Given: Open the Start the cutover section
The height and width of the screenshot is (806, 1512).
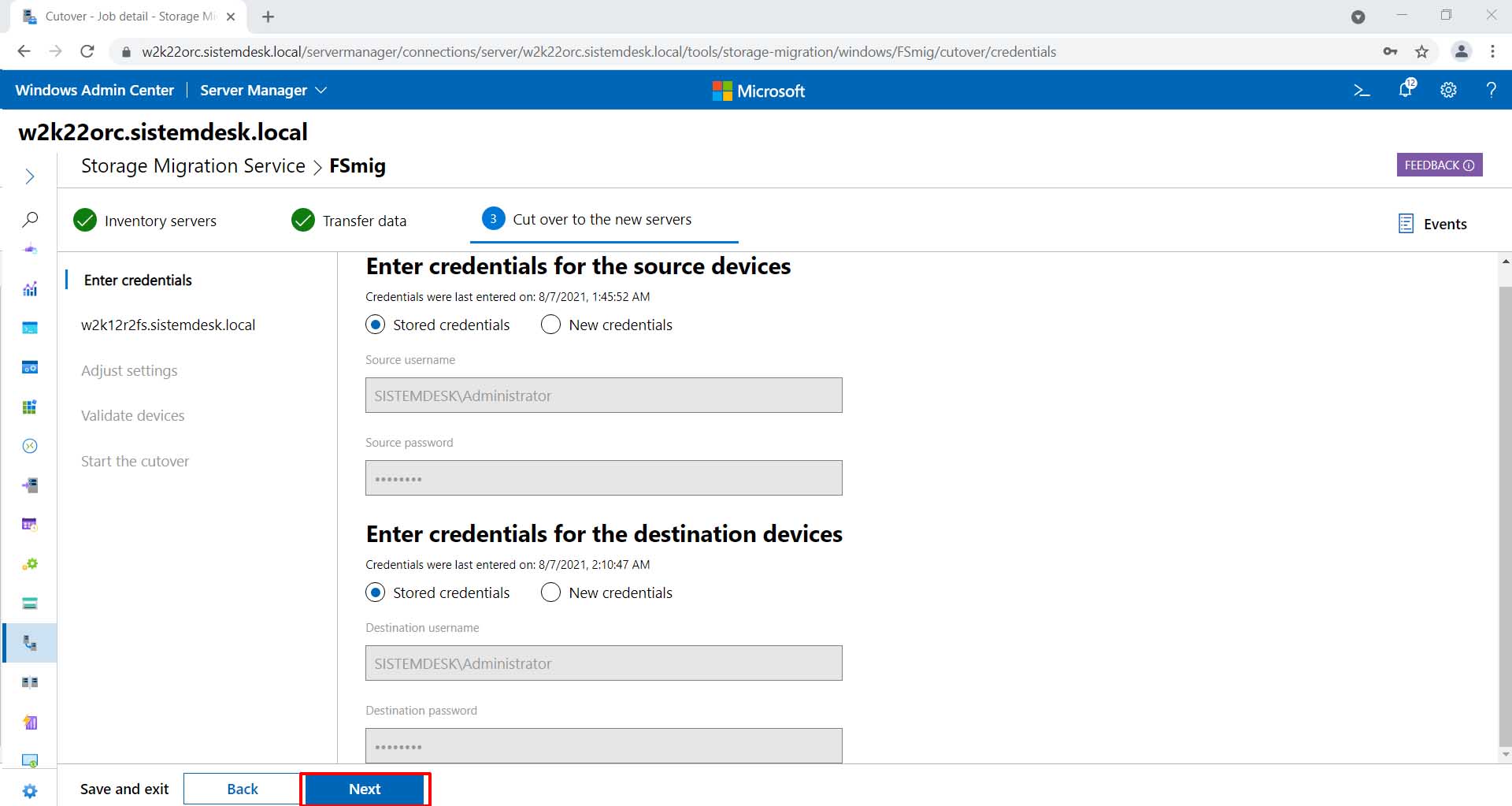Looking at the screenshot, I should pyautogui.click(x=135, y=461).
